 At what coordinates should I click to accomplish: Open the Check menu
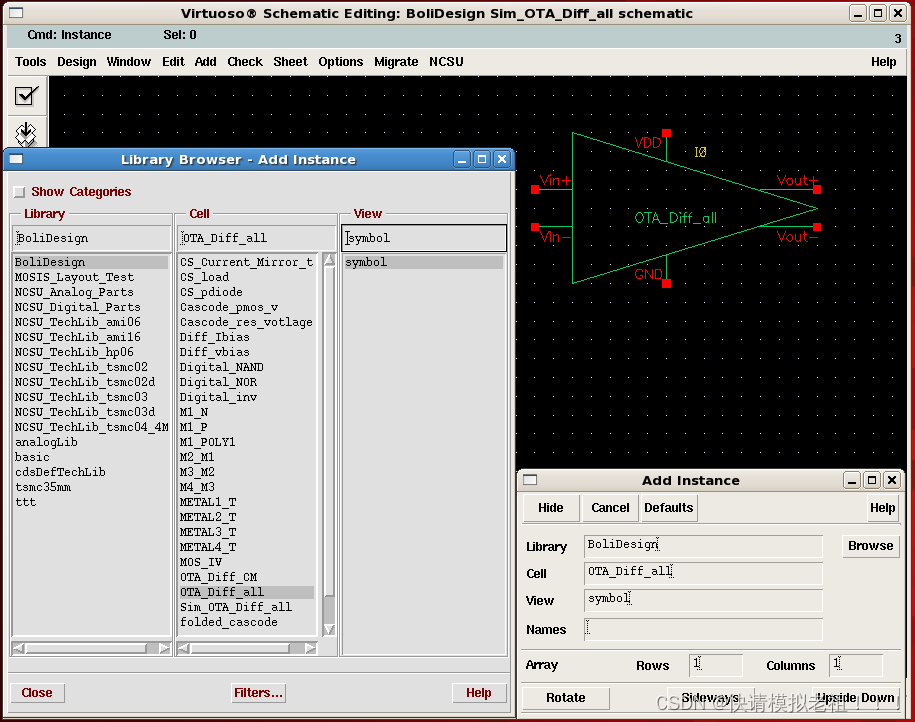pos(245,62)
